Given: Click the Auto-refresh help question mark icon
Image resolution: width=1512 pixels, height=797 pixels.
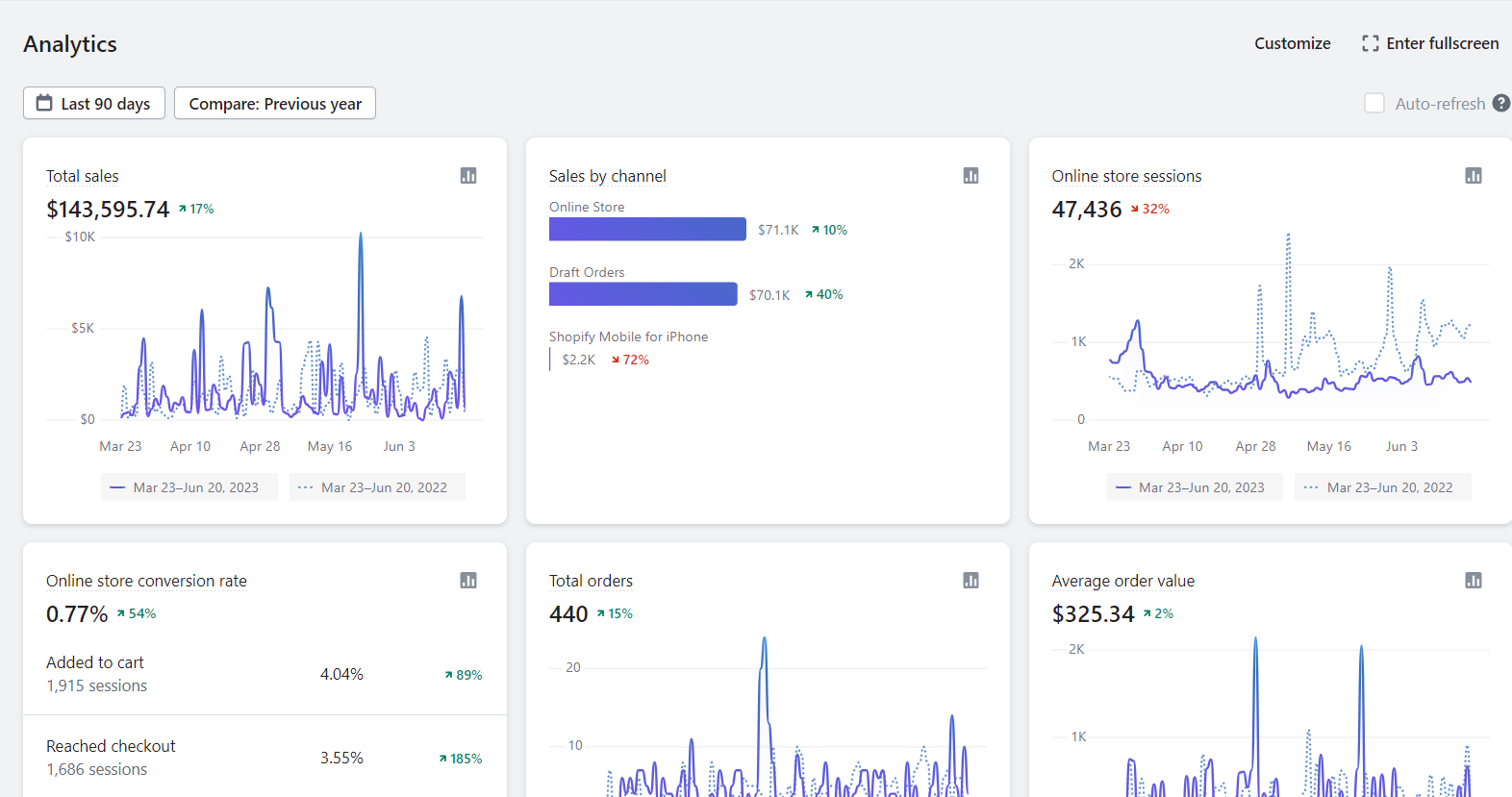Looking at the screenshot, I should point(1500,104).
